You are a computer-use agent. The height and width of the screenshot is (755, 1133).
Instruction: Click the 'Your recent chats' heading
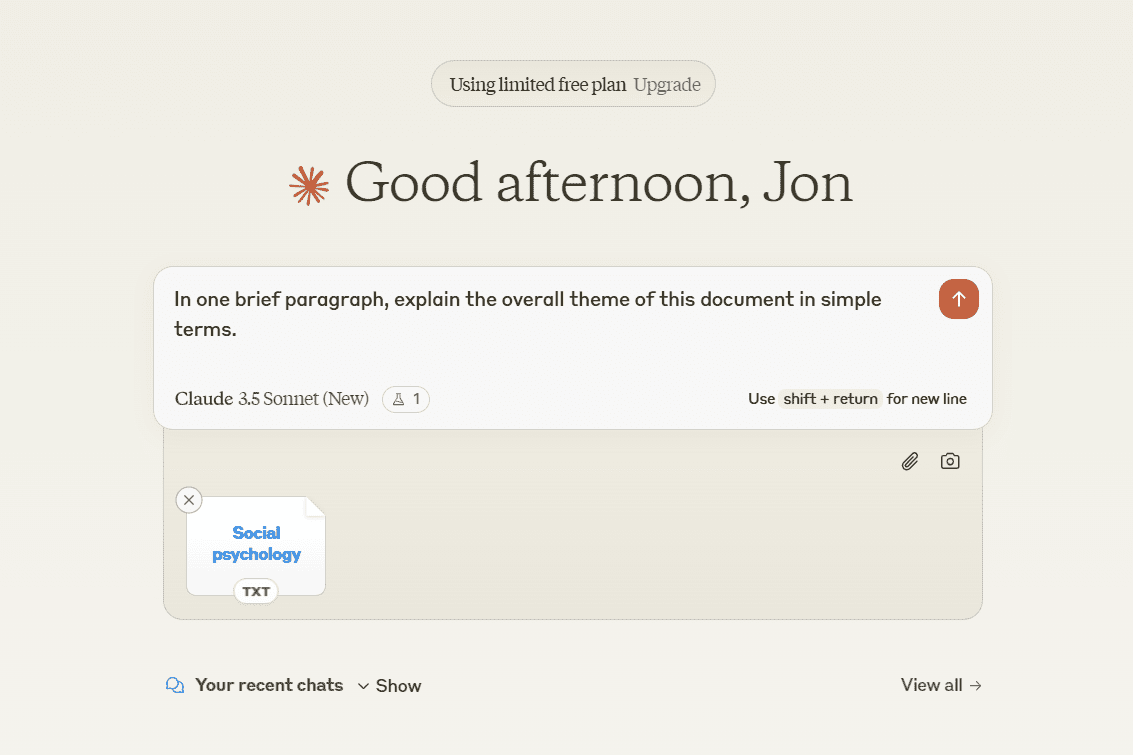pos(269,685)
